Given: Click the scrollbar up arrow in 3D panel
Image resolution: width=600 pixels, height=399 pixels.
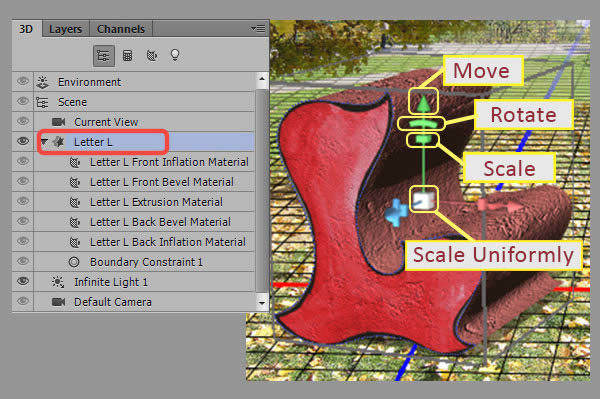Looking at the screenshot, I should click(262, 80).
